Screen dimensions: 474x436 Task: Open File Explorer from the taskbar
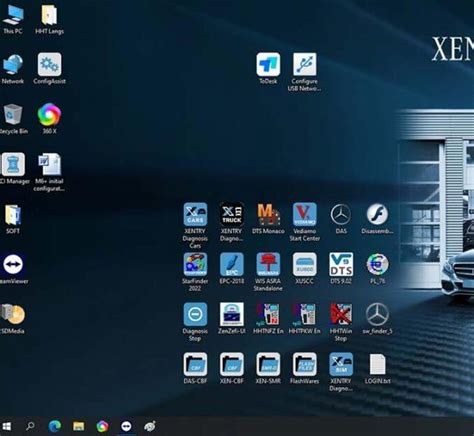click(x=79, y=426)
